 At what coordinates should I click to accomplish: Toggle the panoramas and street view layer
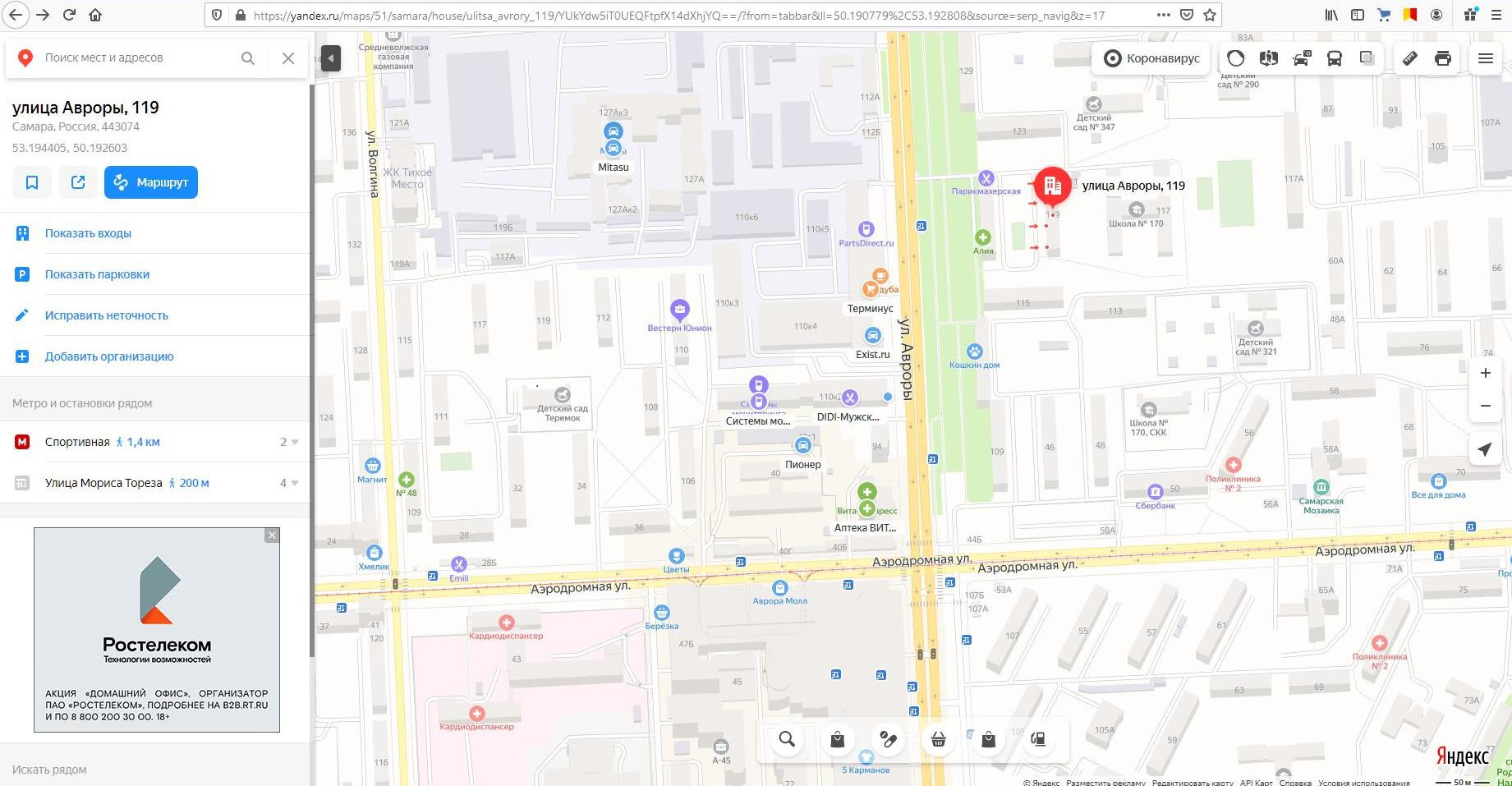(x=1269, y=58)
